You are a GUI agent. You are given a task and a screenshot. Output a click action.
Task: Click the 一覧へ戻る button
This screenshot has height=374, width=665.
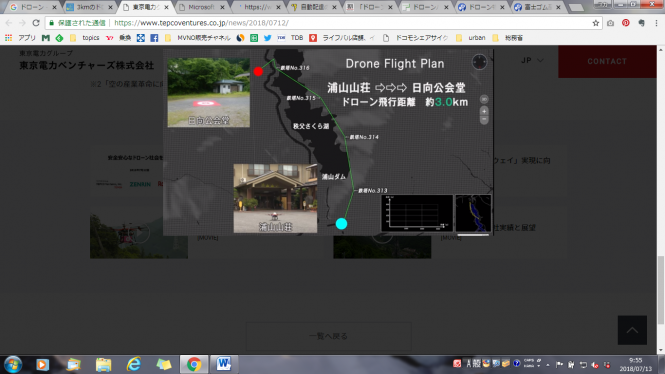328,336
